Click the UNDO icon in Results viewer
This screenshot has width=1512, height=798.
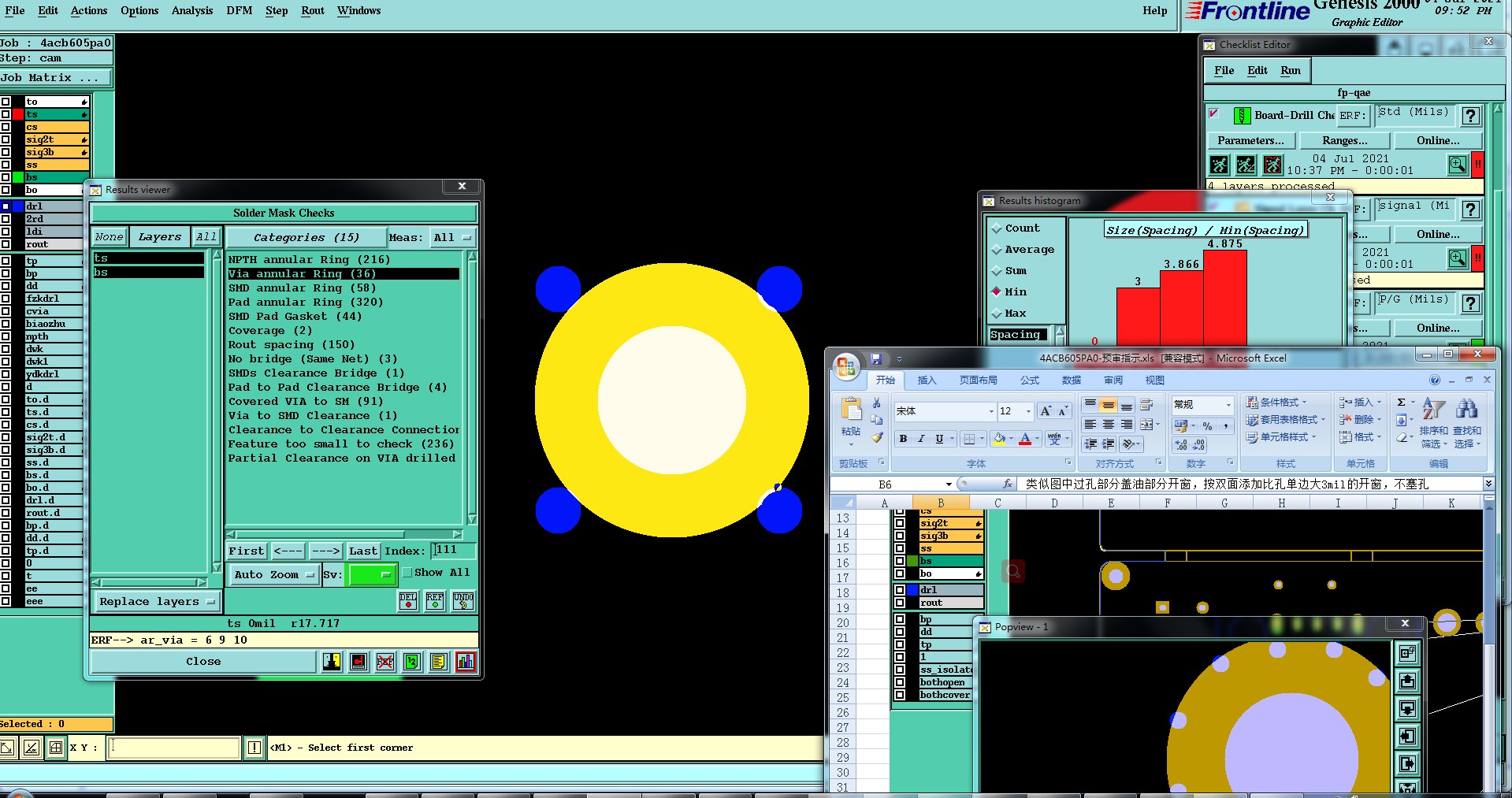click(463, 601)
